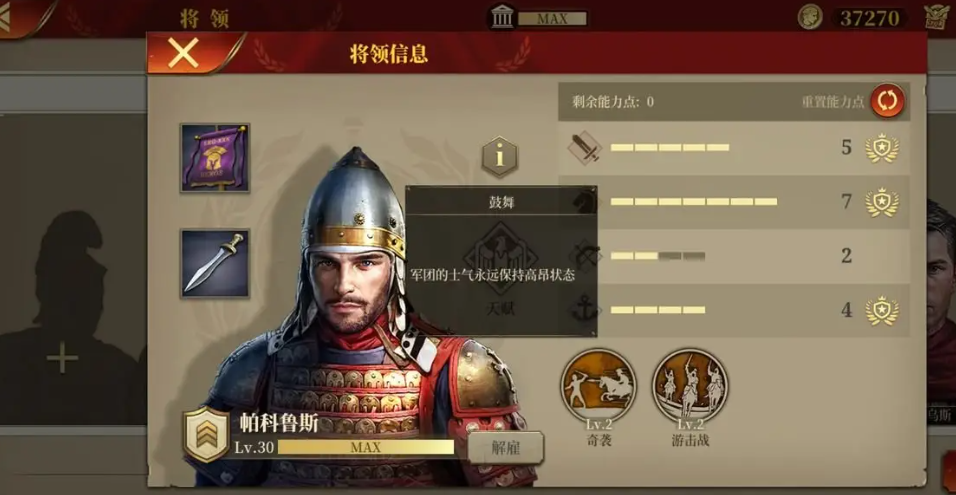956x495 pixels.
Task: Click the temple building icon near MAX bar
Action: [x=502, y=18]
